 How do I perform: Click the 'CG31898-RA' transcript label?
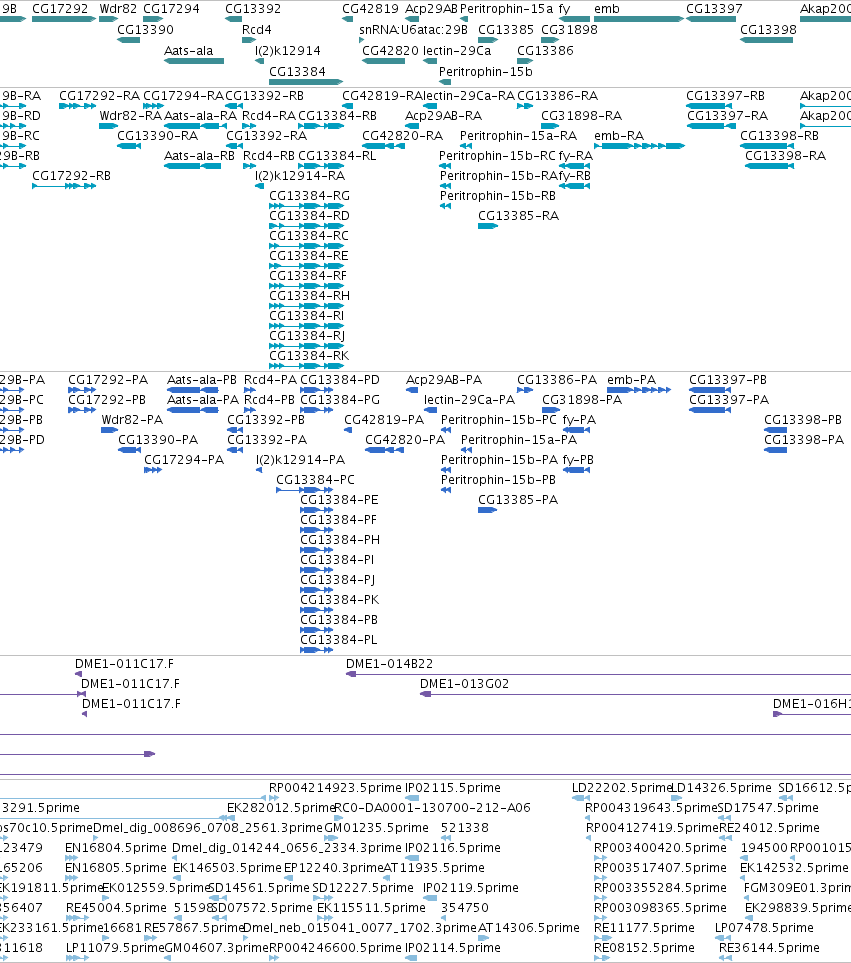[x=581, y=115]
